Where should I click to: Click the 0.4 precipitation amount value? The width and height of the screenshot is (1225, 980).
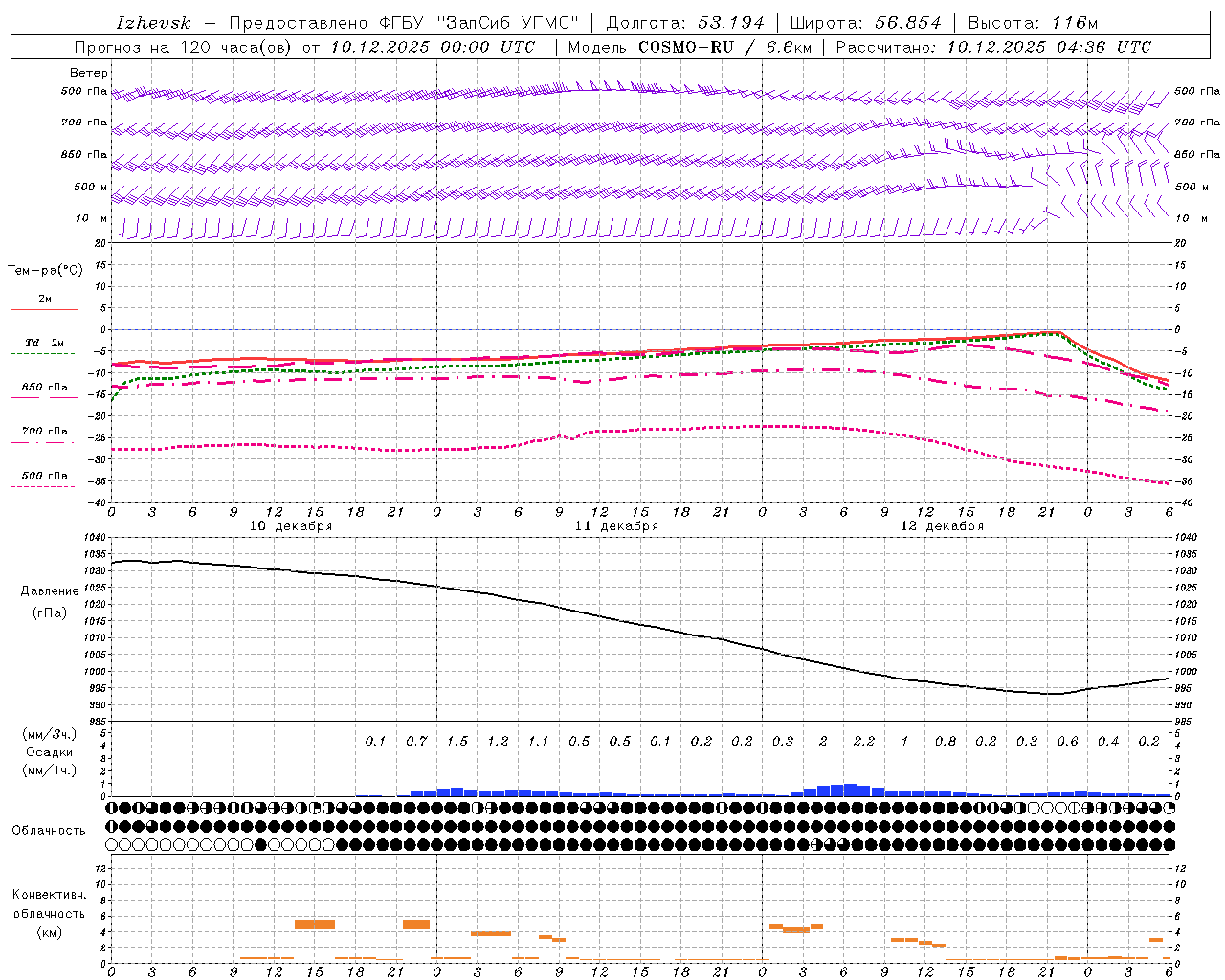1108,742
